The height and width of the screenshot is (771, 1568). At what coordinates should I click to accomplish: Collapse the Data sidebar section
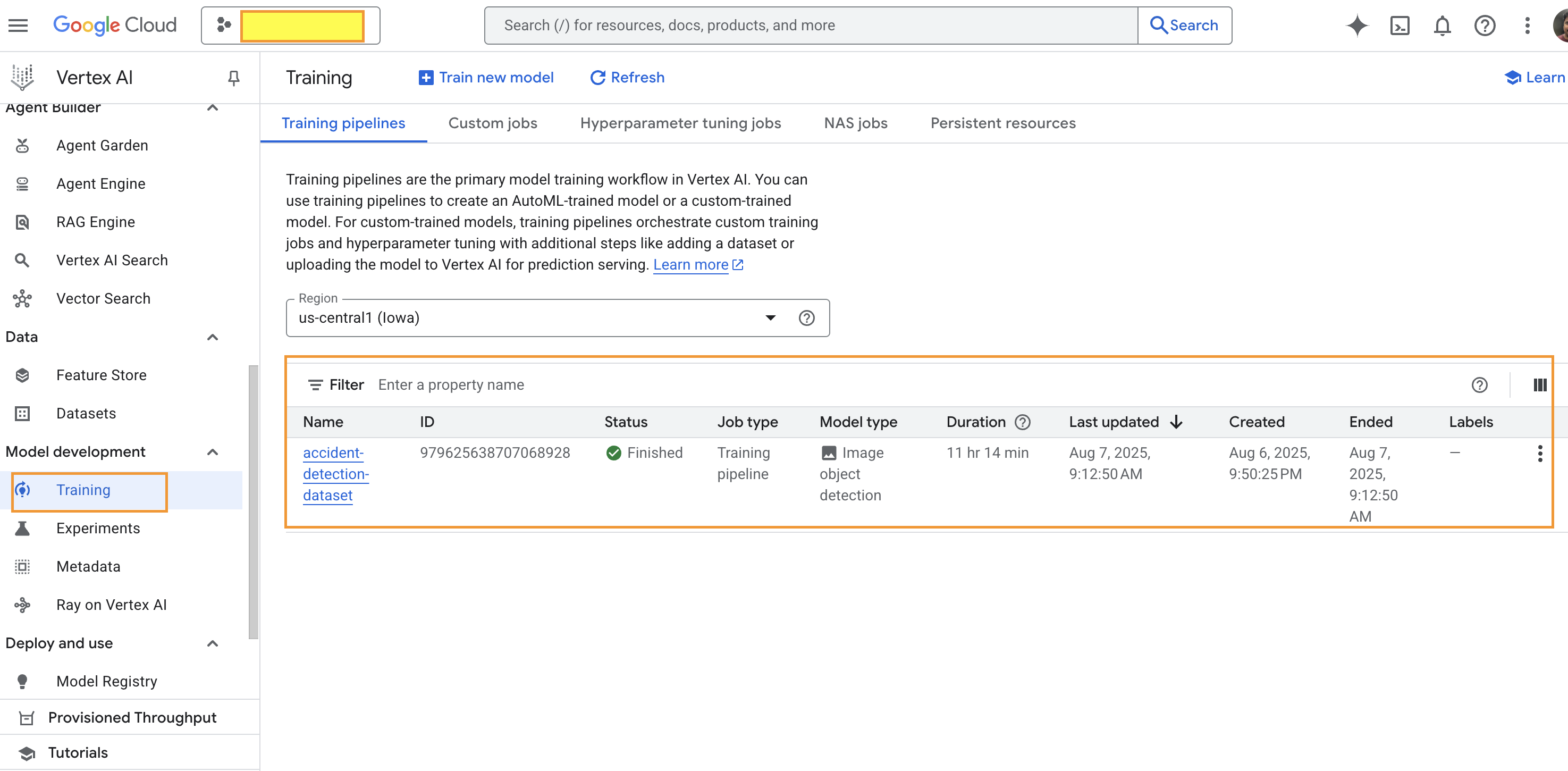pyautogui.click(x=213, y=338)
